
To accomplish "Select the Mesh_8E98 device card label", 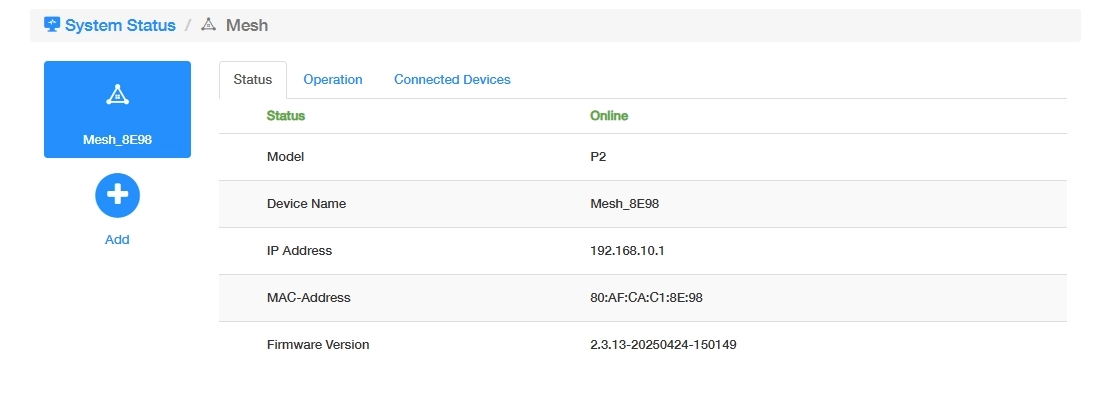I will click(x=117, y=139).
